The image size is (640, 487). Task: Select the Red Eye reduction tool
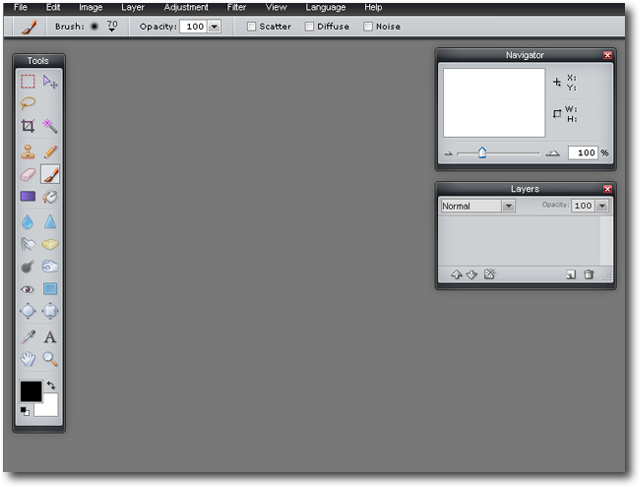pos(28,289)
